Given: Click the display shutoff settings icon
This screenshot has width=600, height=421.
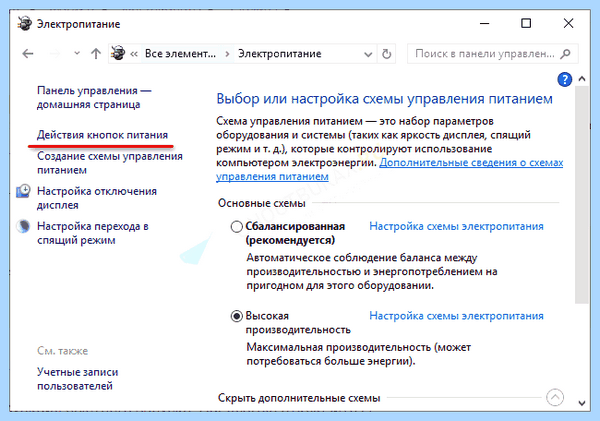Looking at the screenshot, I should pos(23,191).
